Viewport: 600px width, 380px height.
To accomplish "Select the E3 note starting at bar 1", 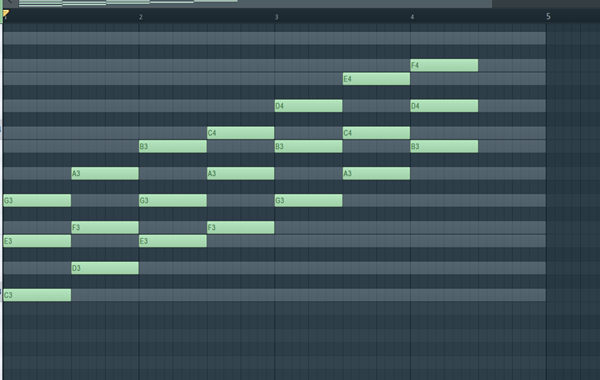I will (x=37, y=241).
